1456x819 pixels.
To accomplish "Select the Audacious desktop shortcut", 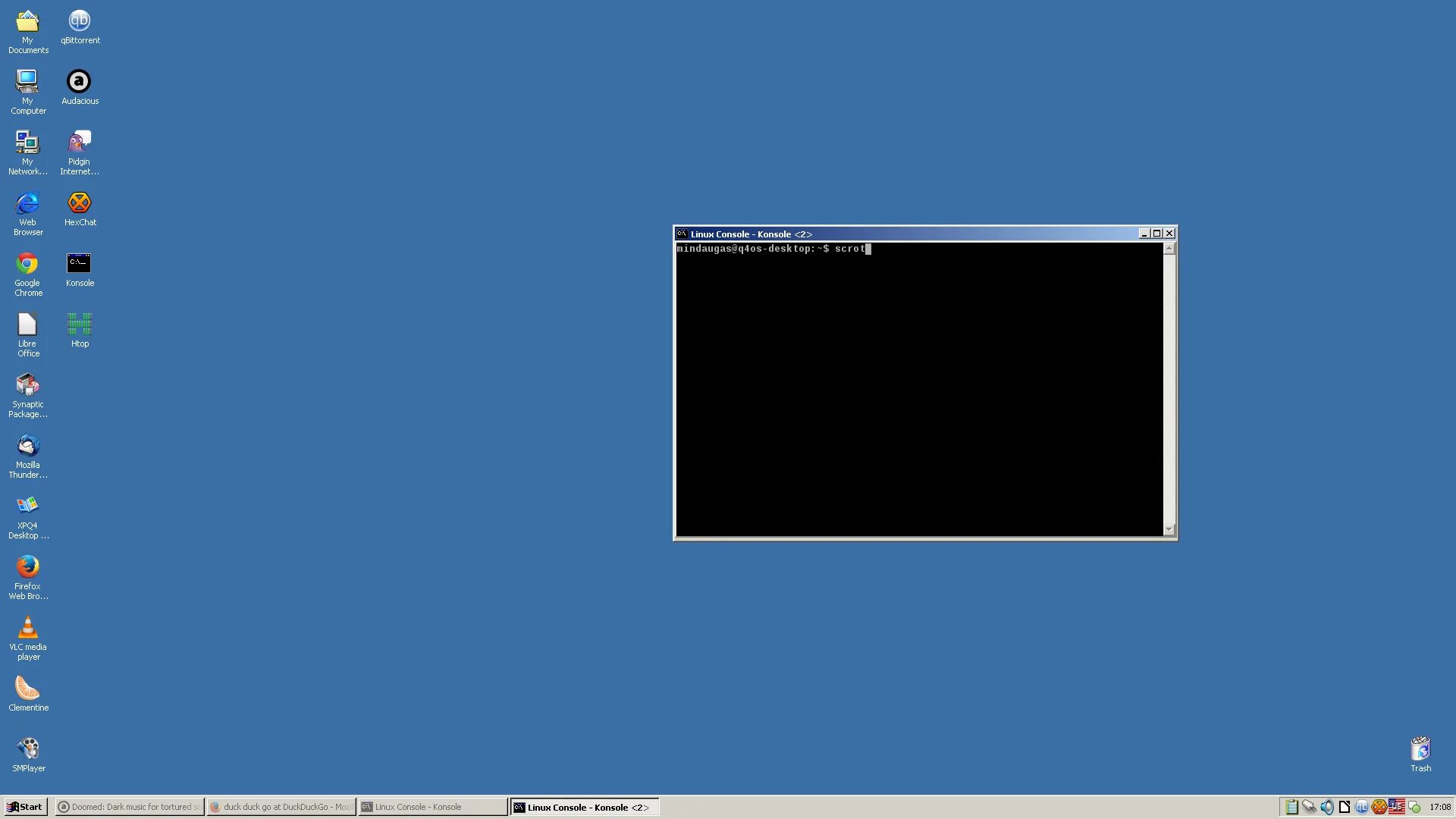I will click(x=80, y=82).
